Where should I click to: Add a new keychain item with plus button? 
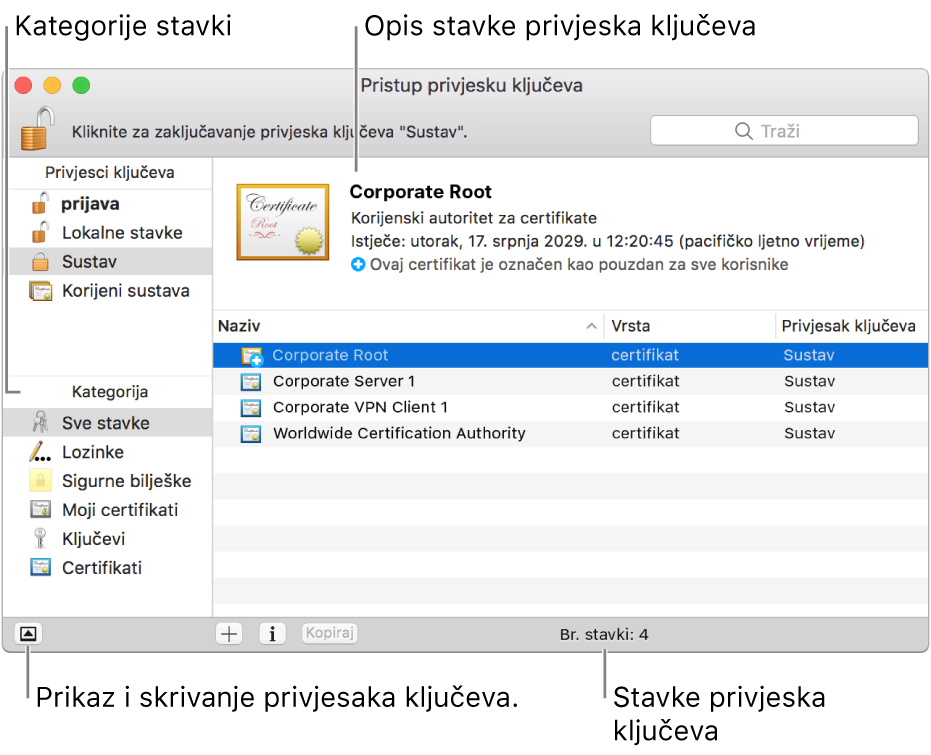coord(229,634)
